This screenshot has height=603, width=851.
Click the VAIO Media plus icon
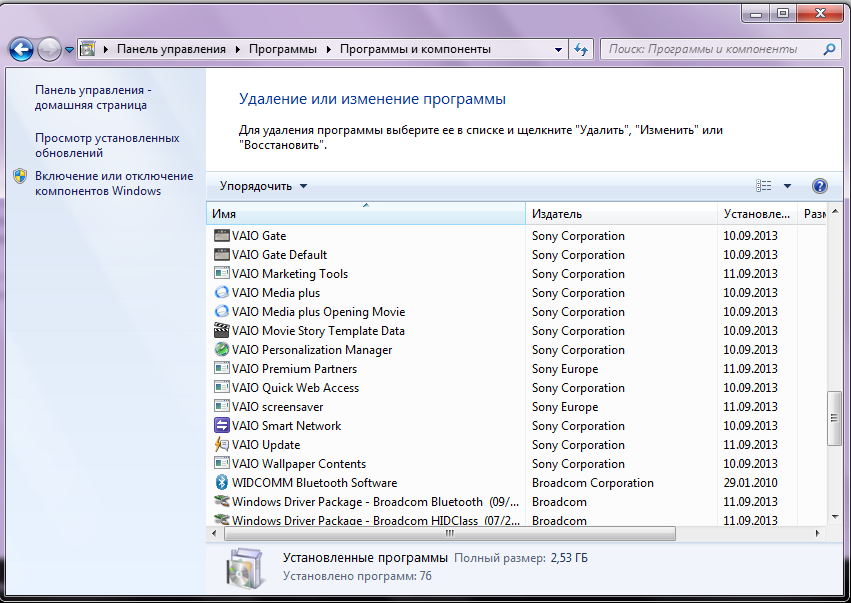click(221, 293)
